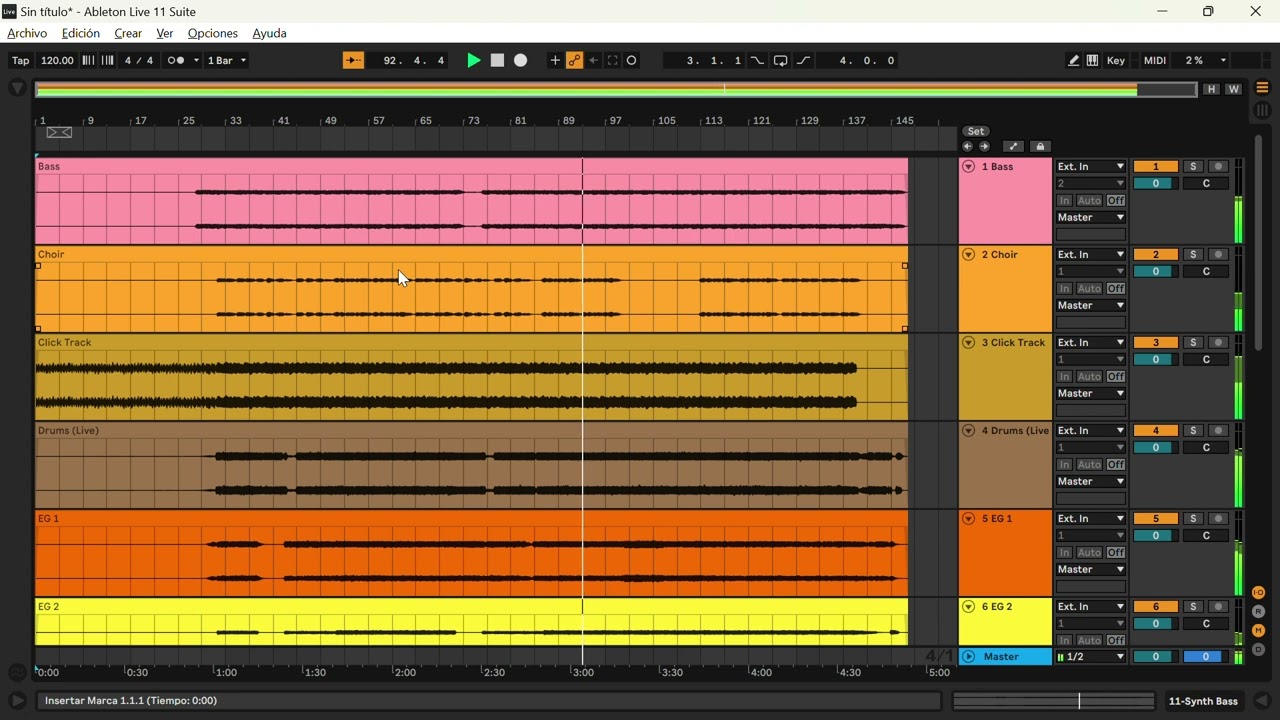Click the Arrangement Record button

[521, 61]
